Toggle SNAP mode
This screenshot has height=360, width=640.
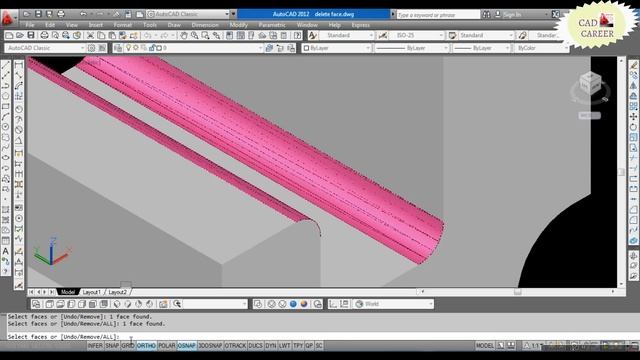(x=112, y=346)
